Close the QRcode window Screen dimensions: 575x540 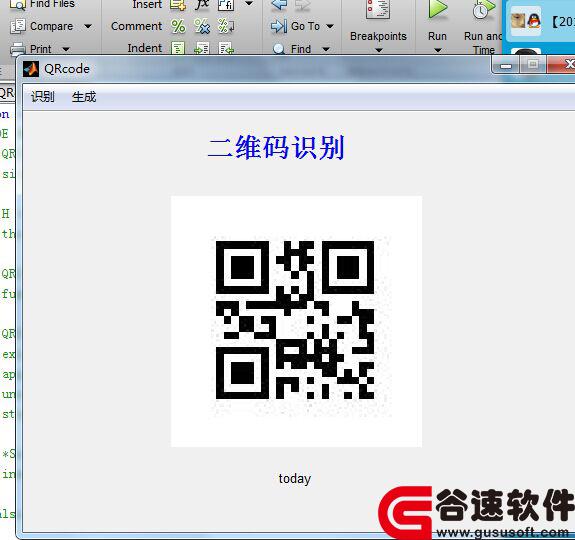point(562,65)
